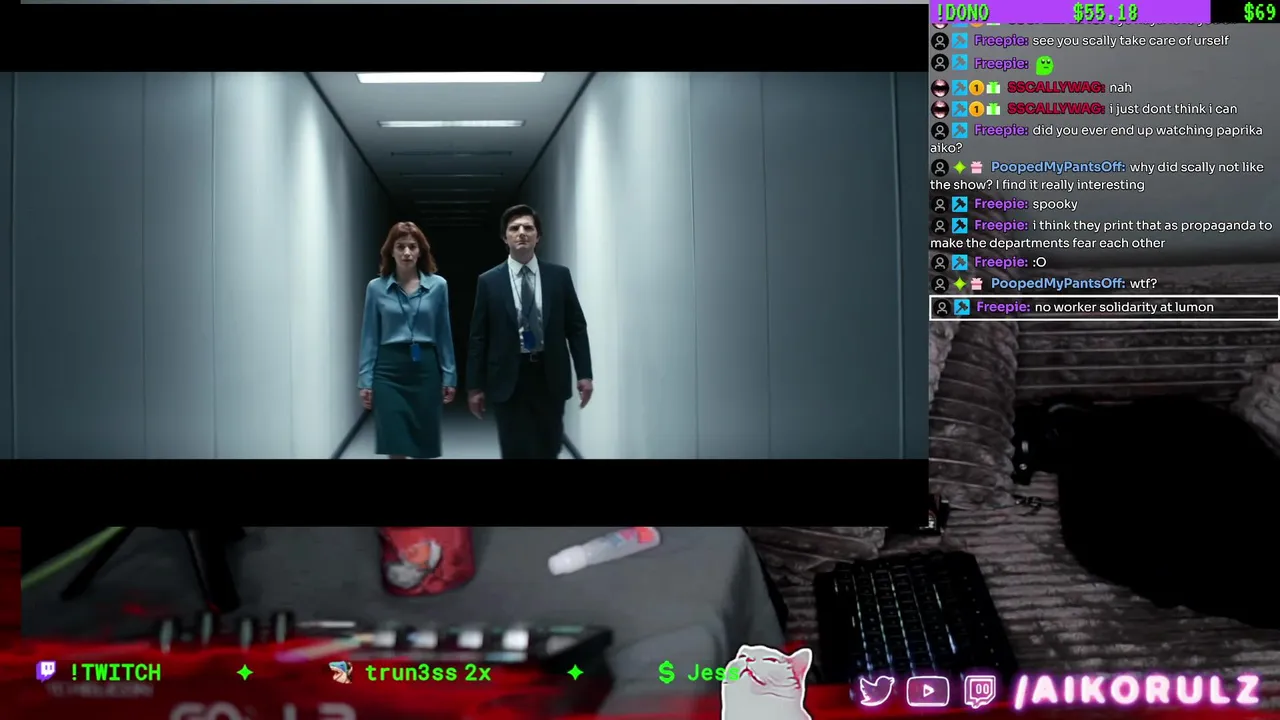This screenshot has height=720, width=1280.
Task: Open Freepie's name on highlighted 'no worker solidarity' message
Action: [1003, 307]
